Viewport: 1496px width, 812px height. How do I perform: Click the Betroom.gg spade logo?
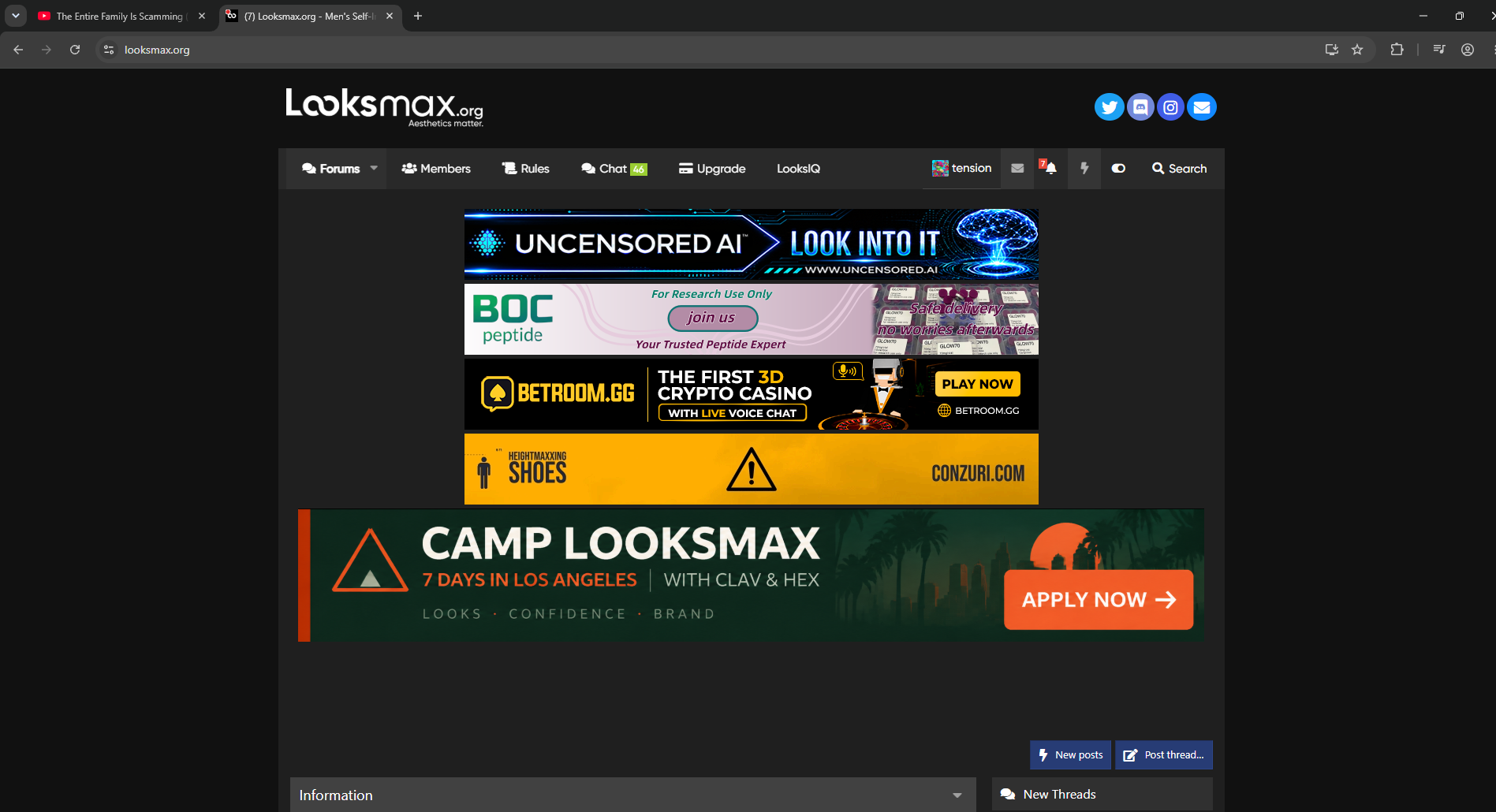pyautogui.click(x=498, y=393)
